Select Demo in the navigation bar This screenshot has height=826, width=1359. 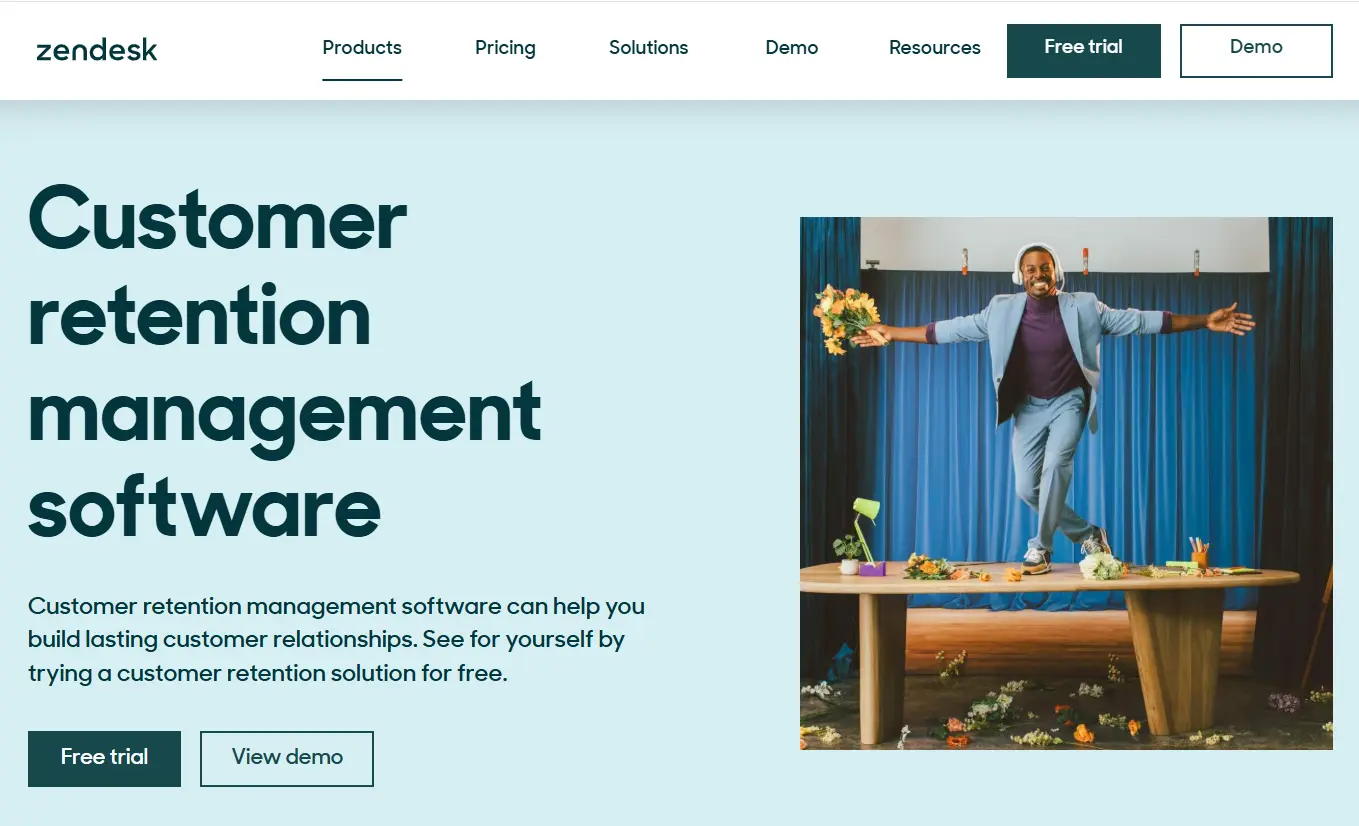(791, 47)
